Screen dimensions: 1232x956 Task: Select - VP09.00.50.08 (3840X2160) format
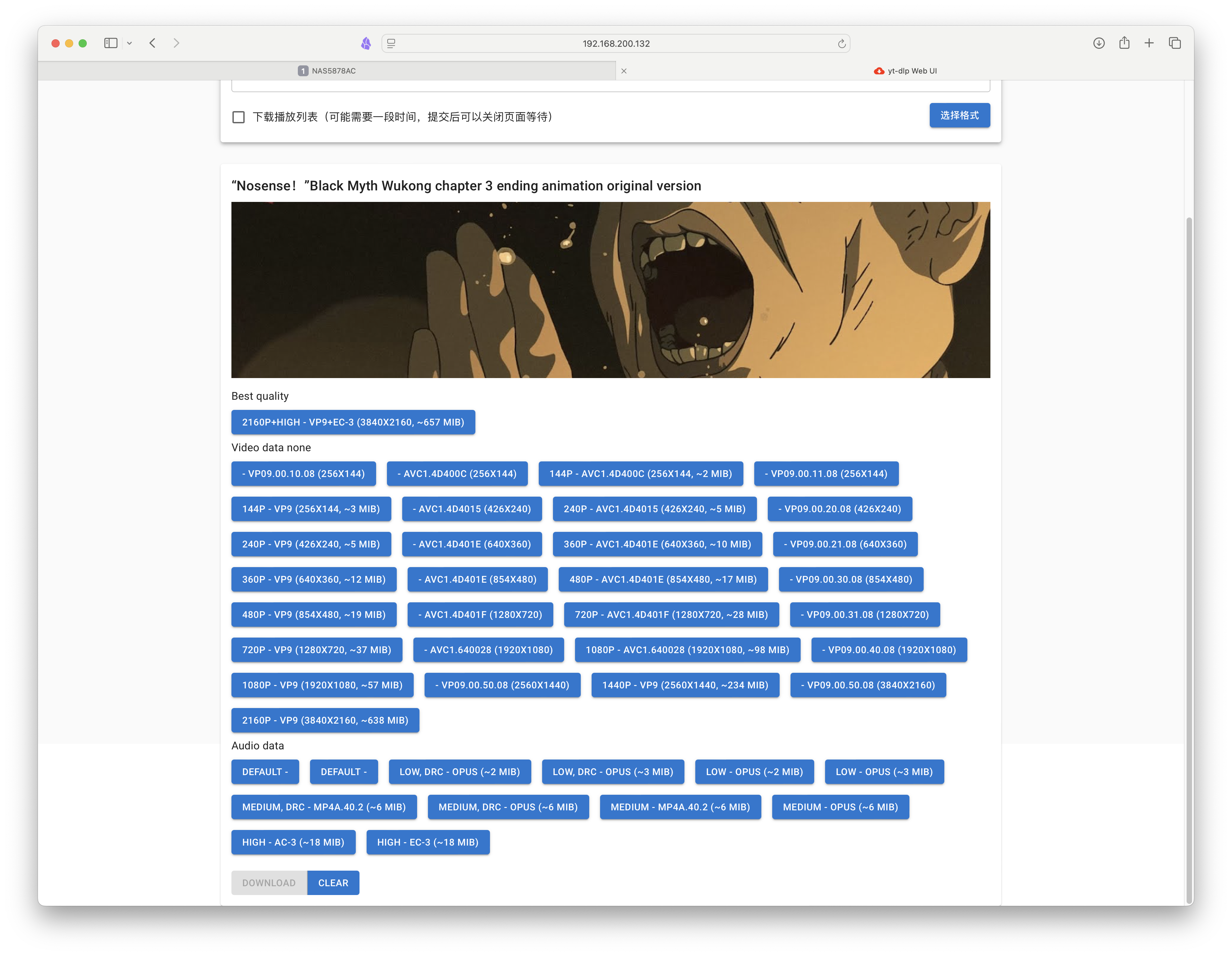tap(868, 685)
